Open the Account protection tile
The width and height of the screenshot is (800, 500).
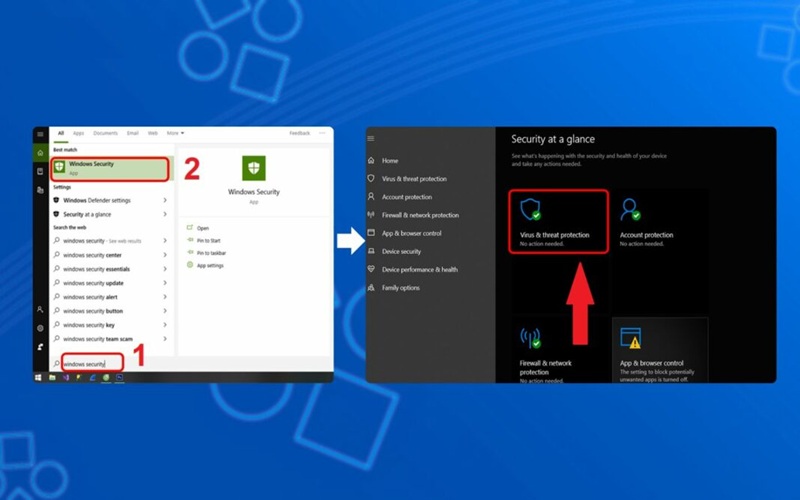coord(659,221)
